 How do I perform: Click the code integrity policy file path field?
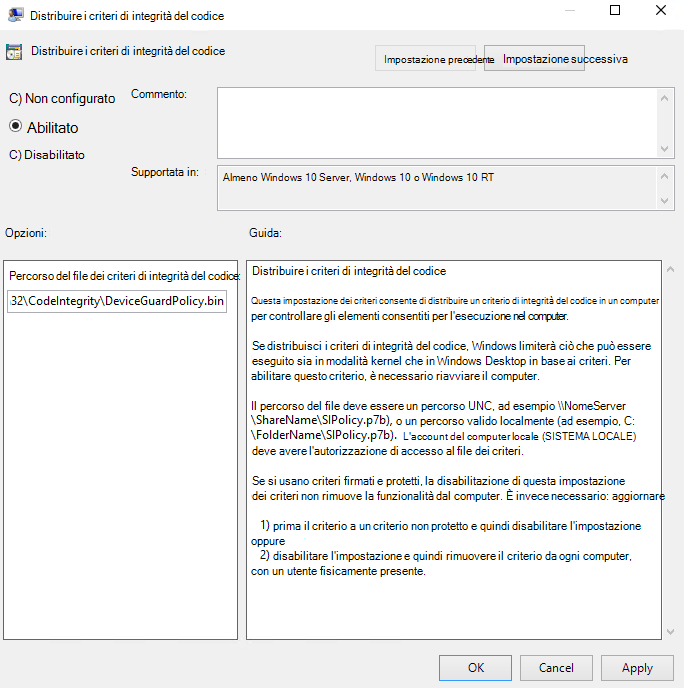tap(117, 301)
